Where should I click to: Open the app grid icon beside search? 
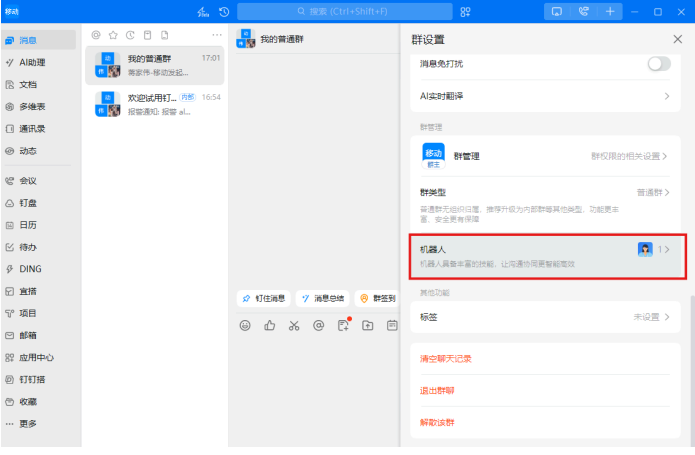[x=465, y=12]
